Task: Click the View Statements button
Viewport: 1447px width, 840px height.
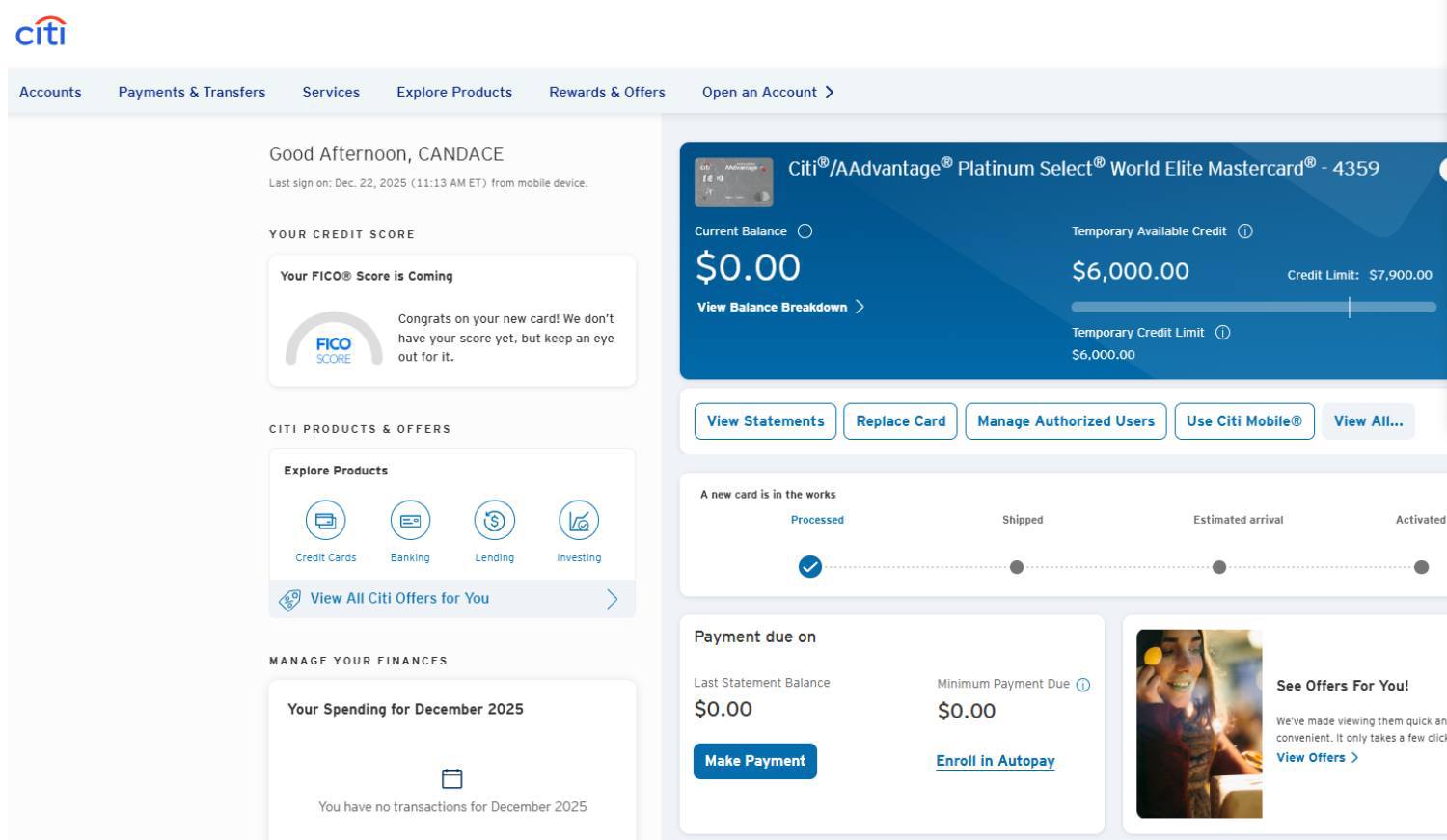Action: 765,421
